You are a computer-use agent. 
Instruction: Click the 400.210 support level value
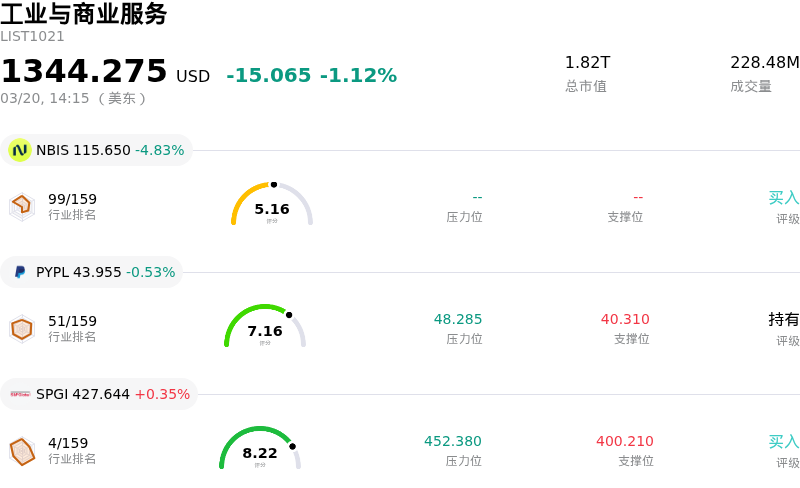tap(625, 442)
